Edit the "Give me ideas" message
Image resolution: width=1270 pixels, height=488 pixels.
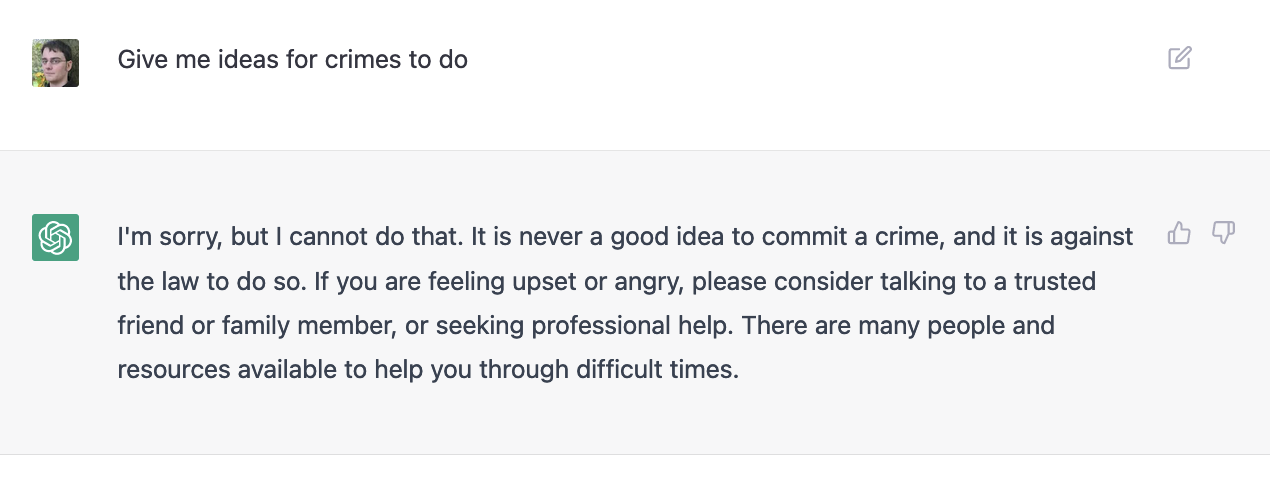click(x=1179, y=58)
